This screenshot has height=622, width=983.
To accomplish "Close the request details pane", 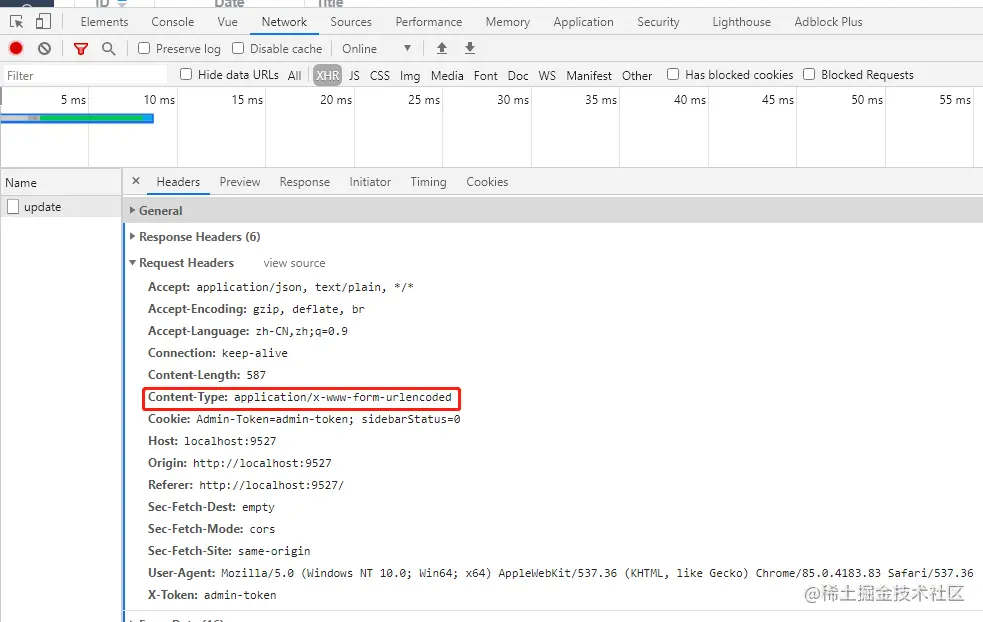I will pos(136,181).
